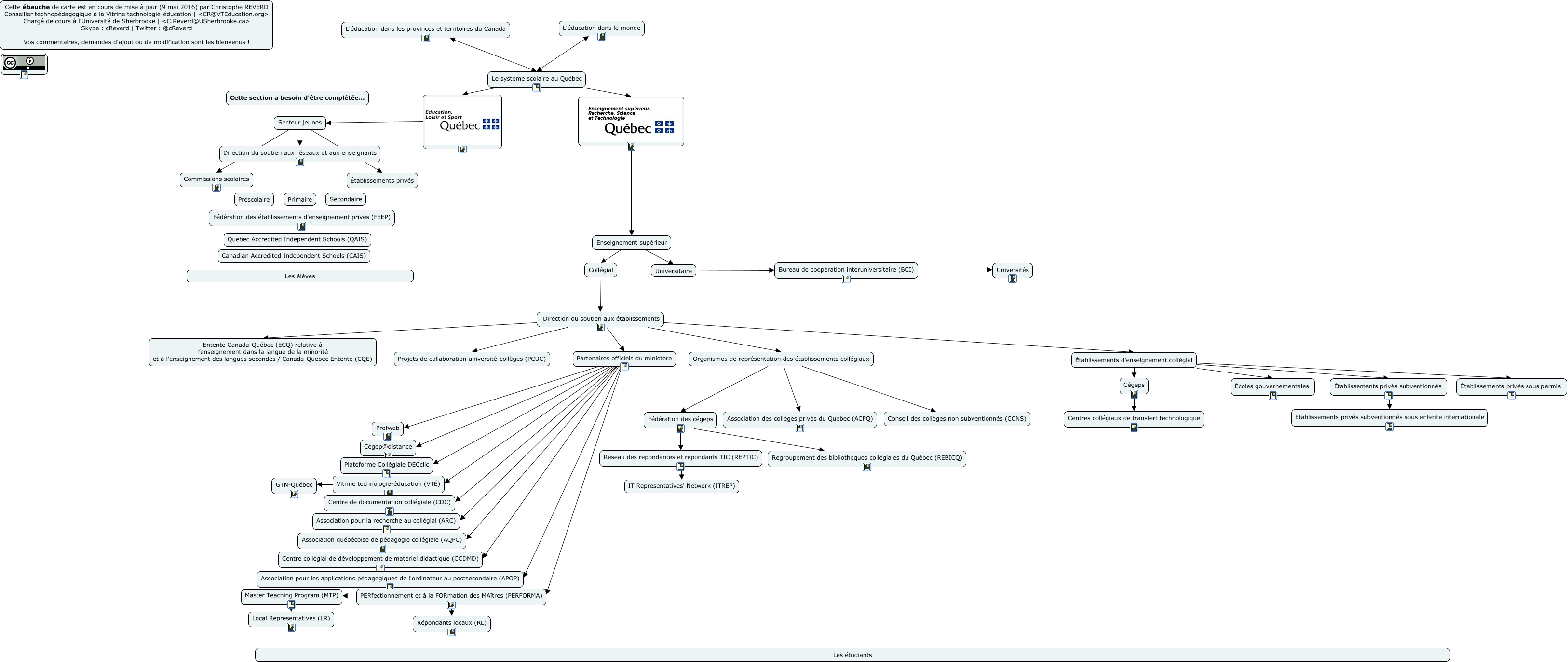
Task: Click Établissements privés subventionnés node
Action: coord(1389,386)
